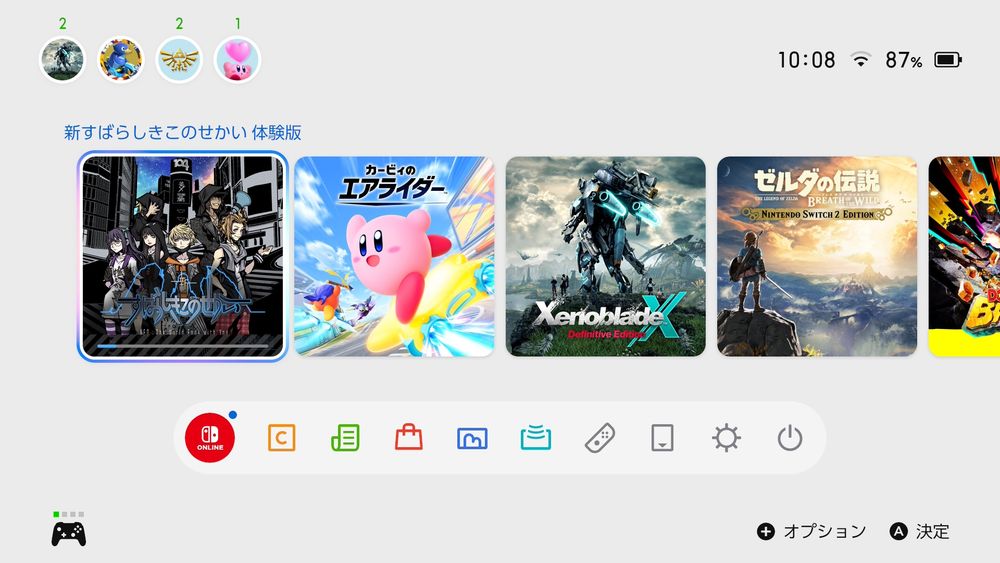The image size is (1000, 563).
Task: Select the Power sleep icon
Action: tap(790, 438)
